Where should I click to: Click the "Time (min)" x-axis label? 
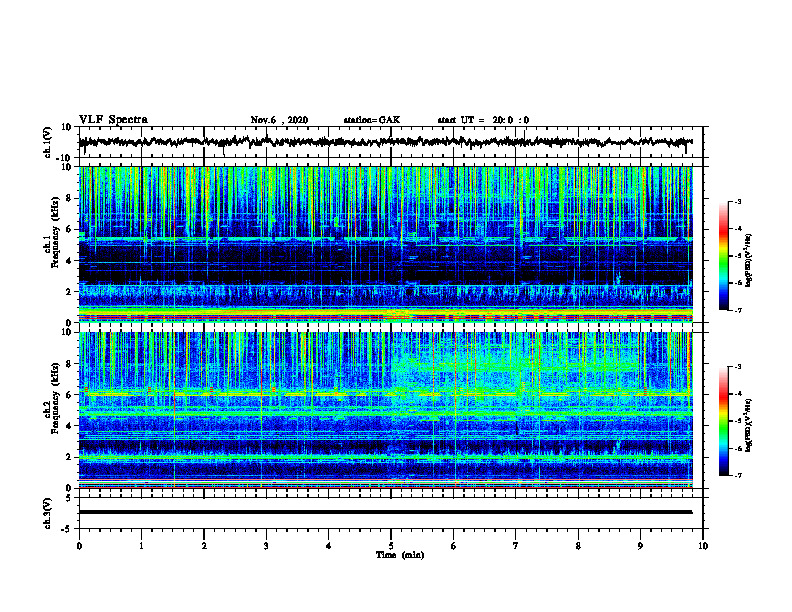point(400,555)
